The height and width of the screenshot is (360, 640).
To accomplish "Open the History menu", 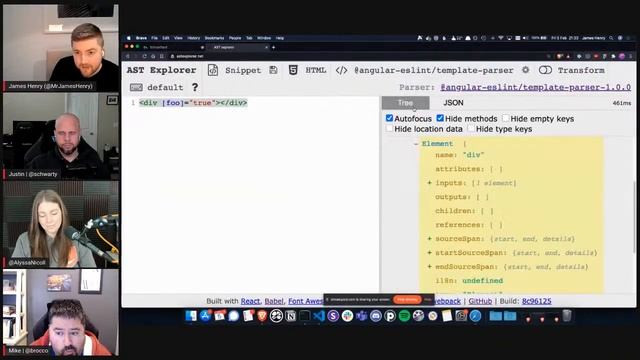I will (x=193, y=38).
